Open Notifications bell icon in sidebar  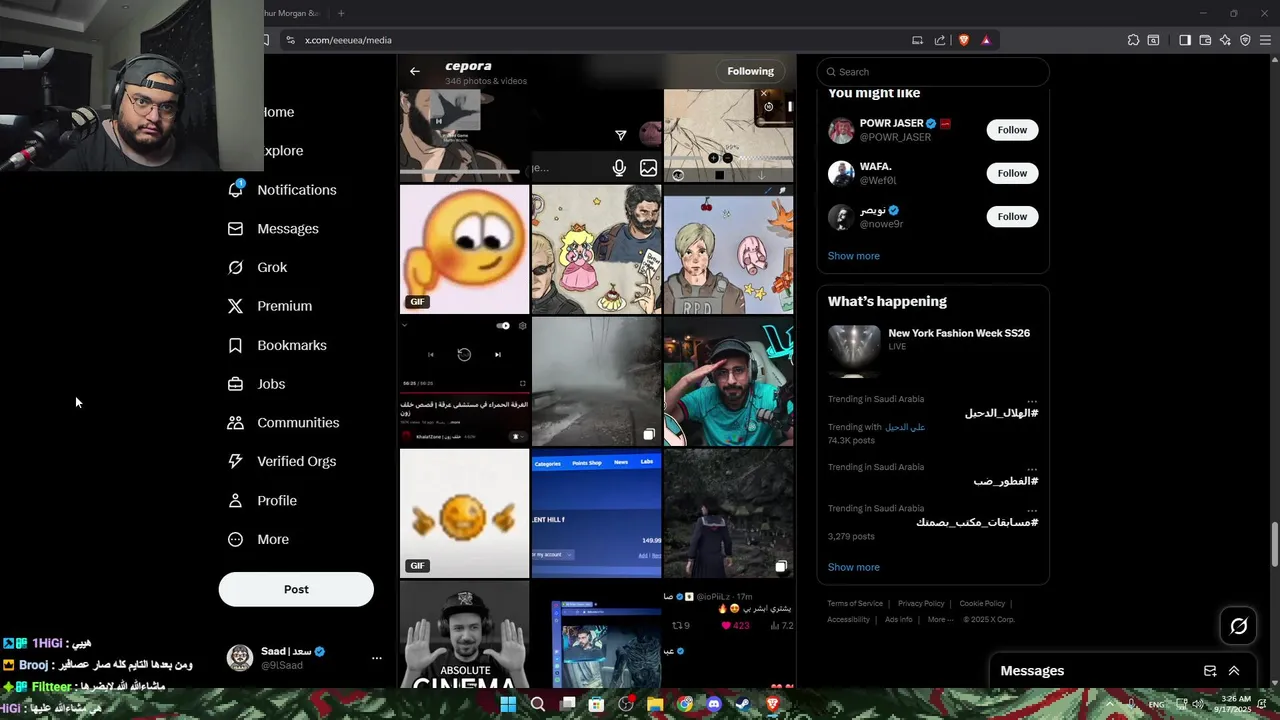click(x=236, y=189)
